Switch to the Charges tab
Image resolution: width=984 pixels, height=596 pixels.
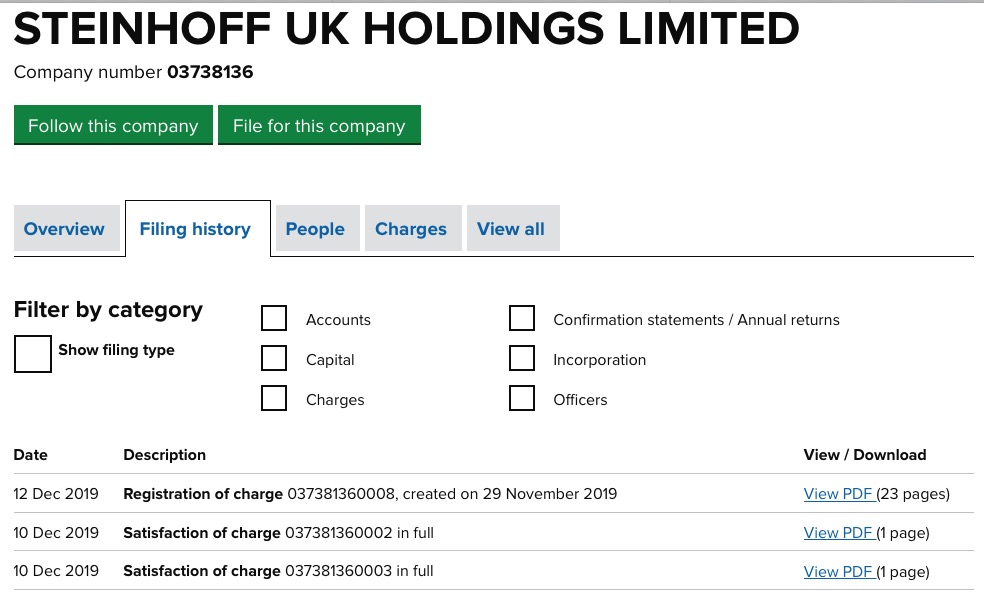(411, 228)
